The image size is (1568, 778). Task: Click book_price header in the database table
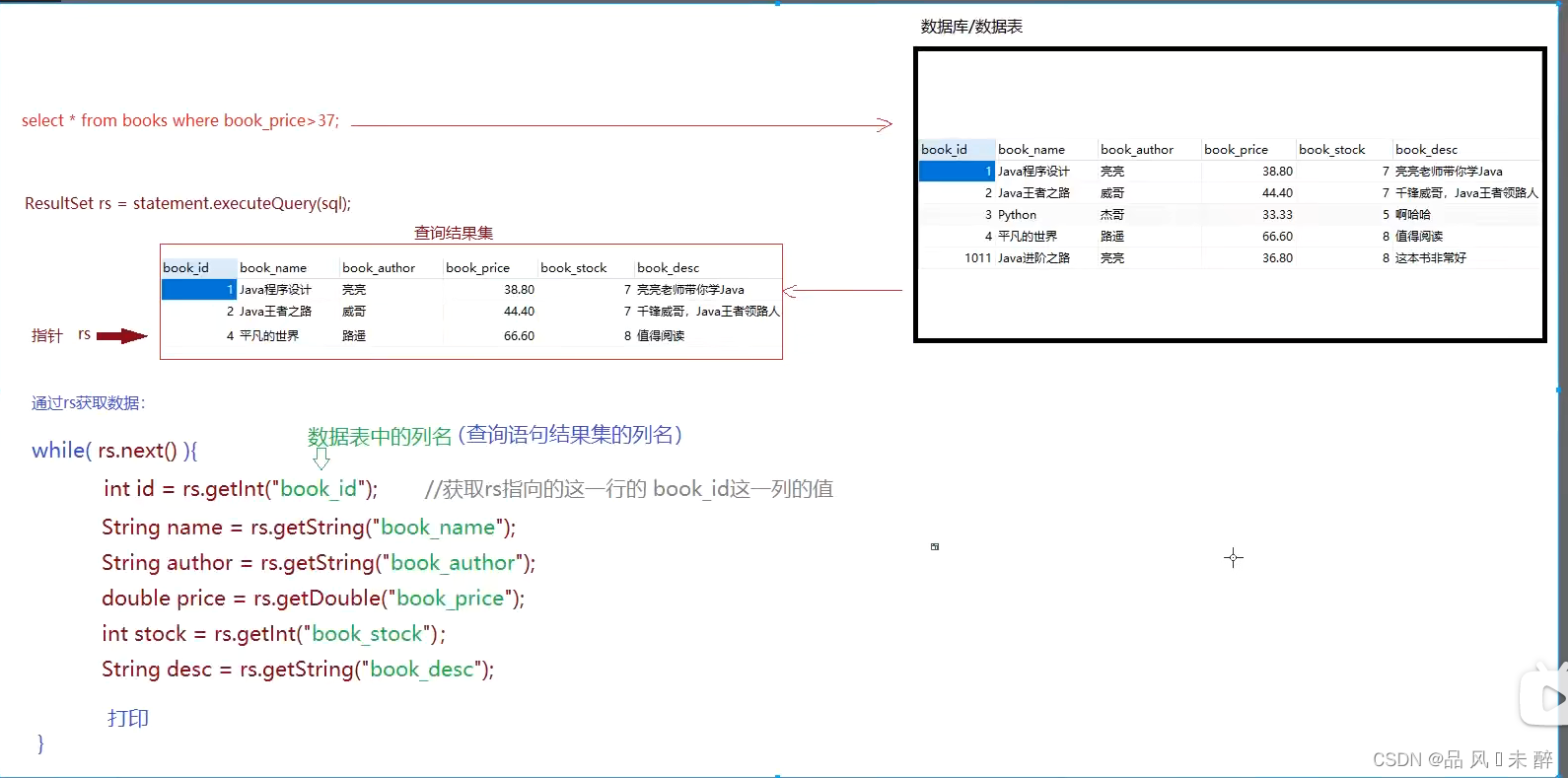click(x=1236, y=149)
